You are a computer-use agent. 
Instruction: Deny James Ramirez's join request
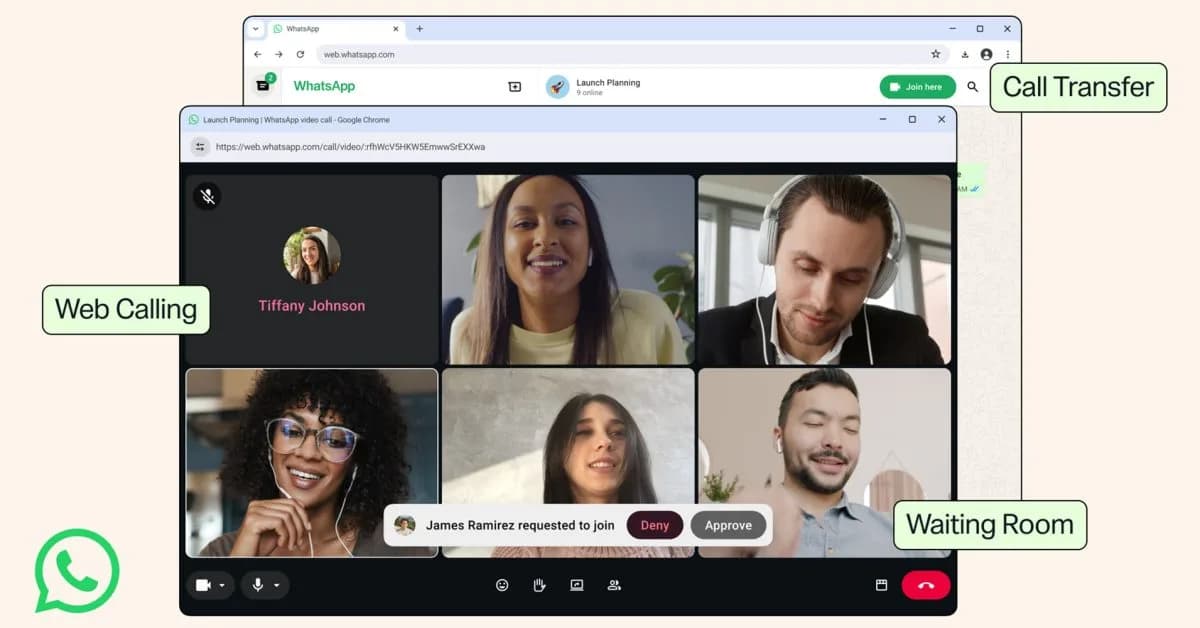point(655,525)
